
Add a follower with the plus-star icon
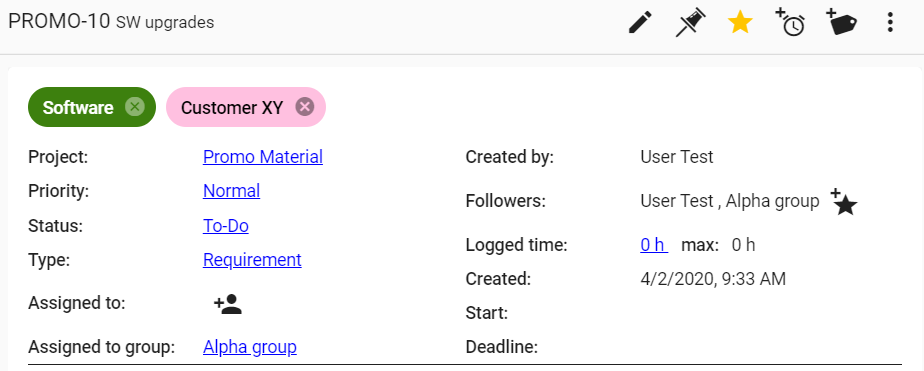point(844,202)
